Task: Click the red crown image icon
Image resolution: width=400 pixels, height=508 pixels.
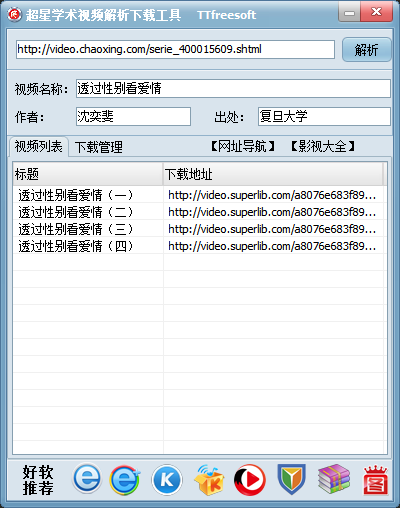Action: point(376,480)
